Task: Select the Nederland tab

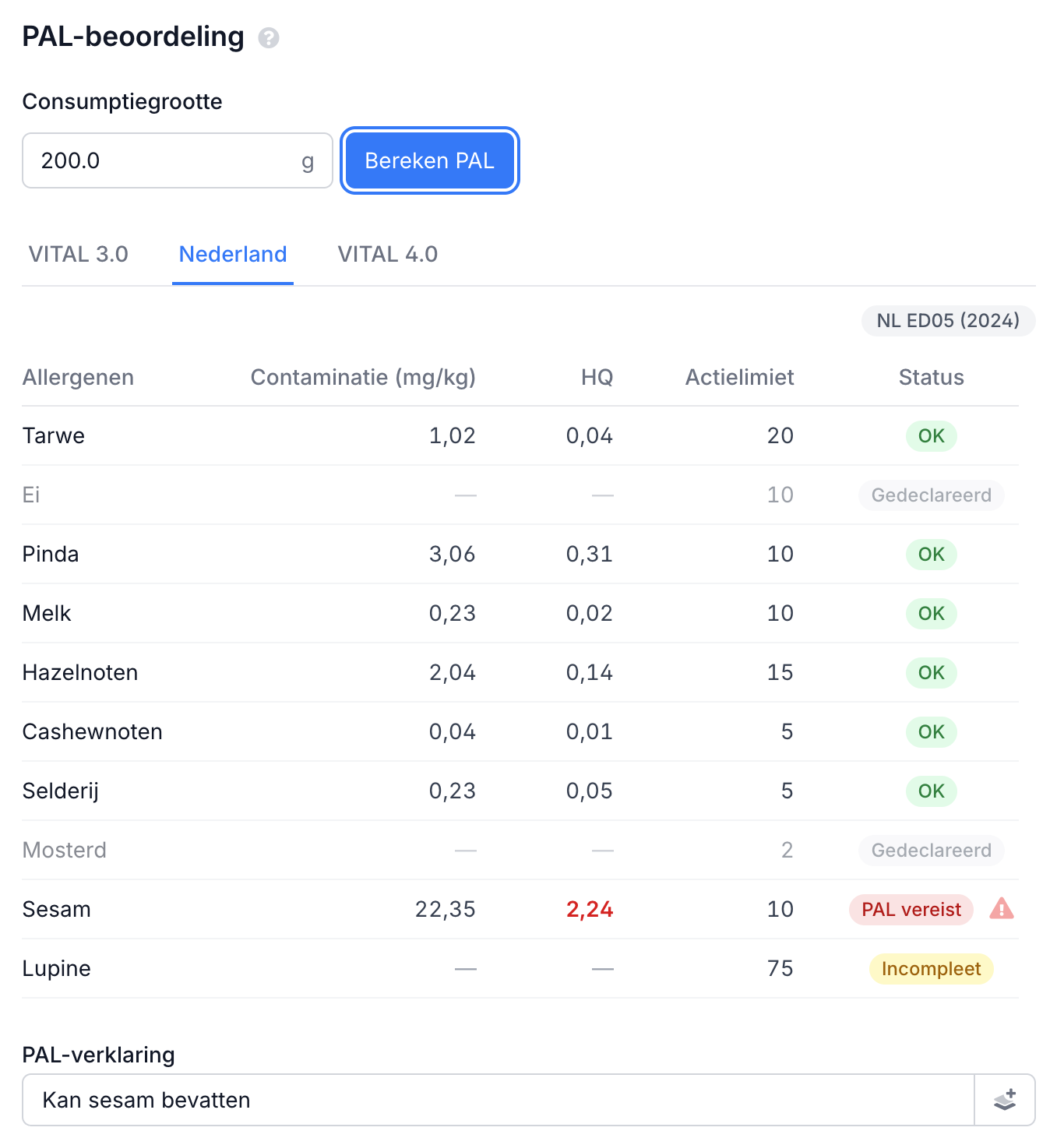Action: (x=233, y=254)
